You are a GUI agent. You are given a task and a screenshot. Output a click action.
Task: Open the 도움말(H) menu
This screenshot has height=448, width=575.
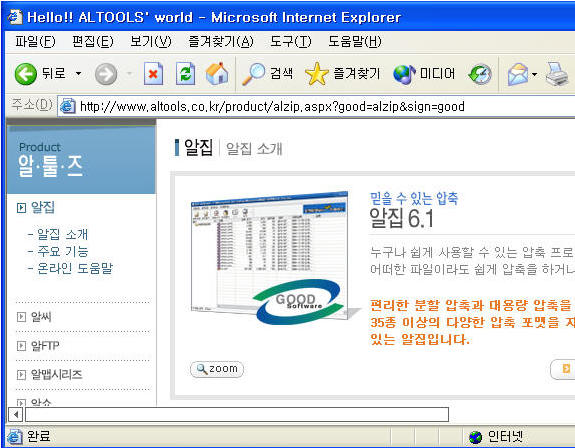click(355, 41)
